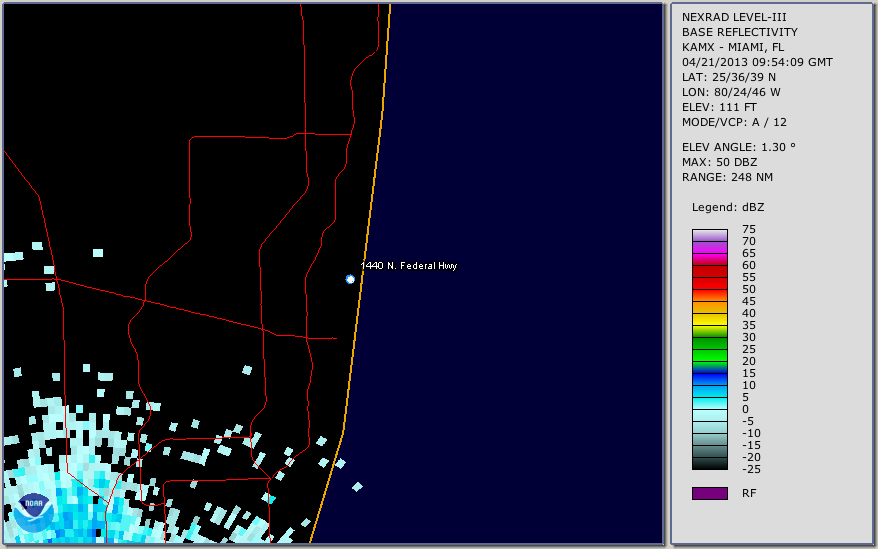
Task: Click the '04/21/2013 09:54:09 GMT' timestamp
Action: (x=757, y=62)
